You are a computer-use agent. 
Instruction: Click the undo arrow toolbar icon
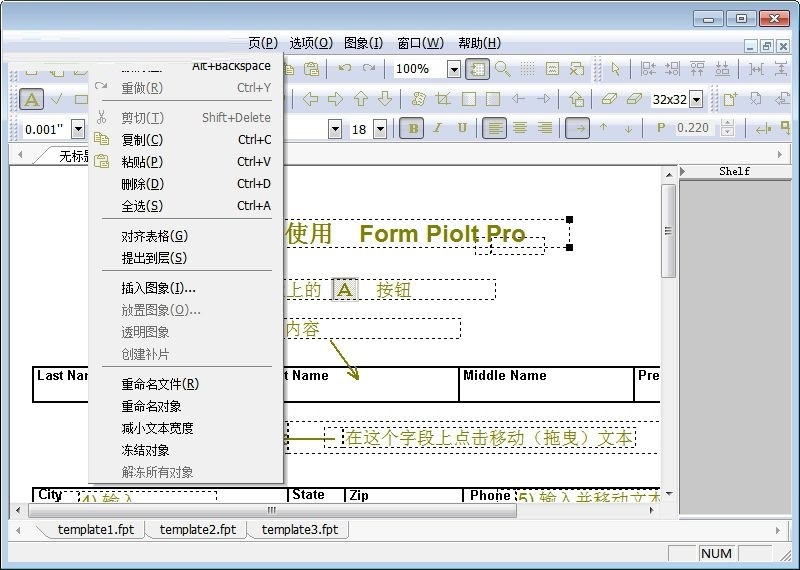pyautogui.click(x=345, y=68)
